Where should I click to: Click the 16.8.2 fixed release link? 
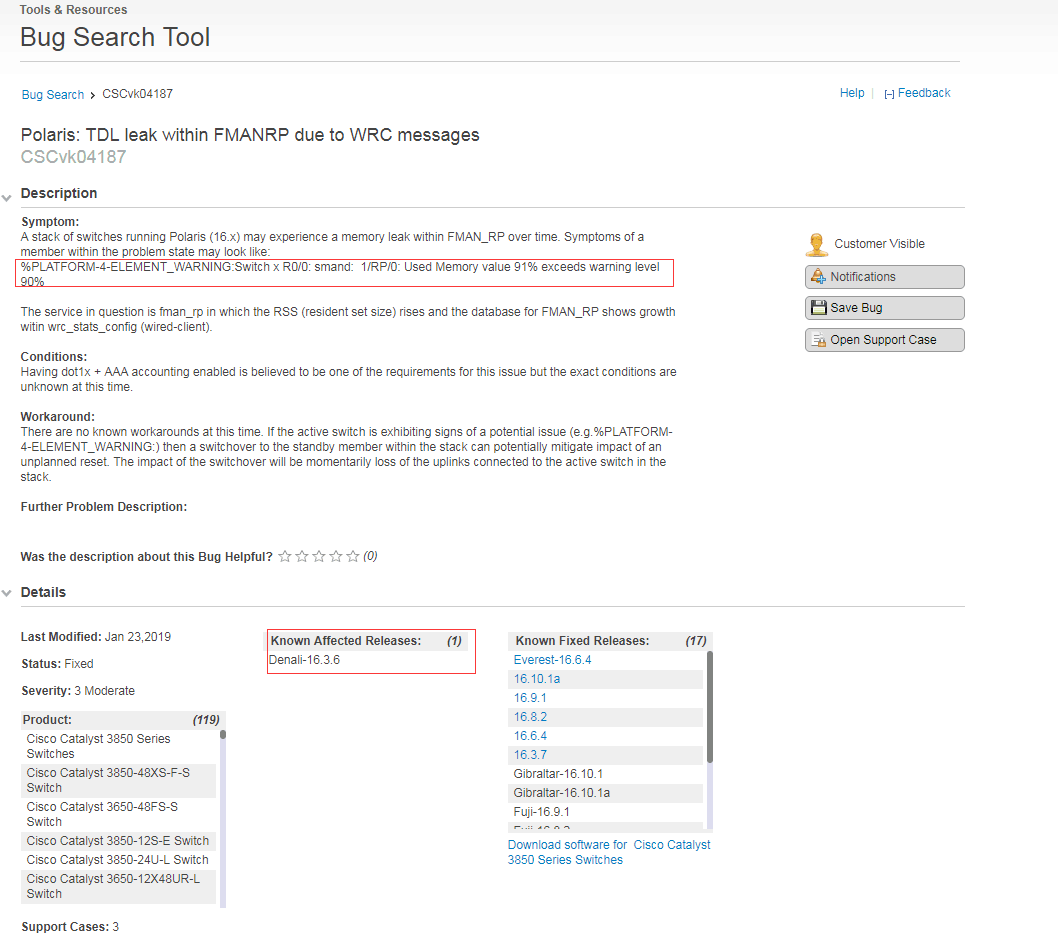tap(530, 717)
